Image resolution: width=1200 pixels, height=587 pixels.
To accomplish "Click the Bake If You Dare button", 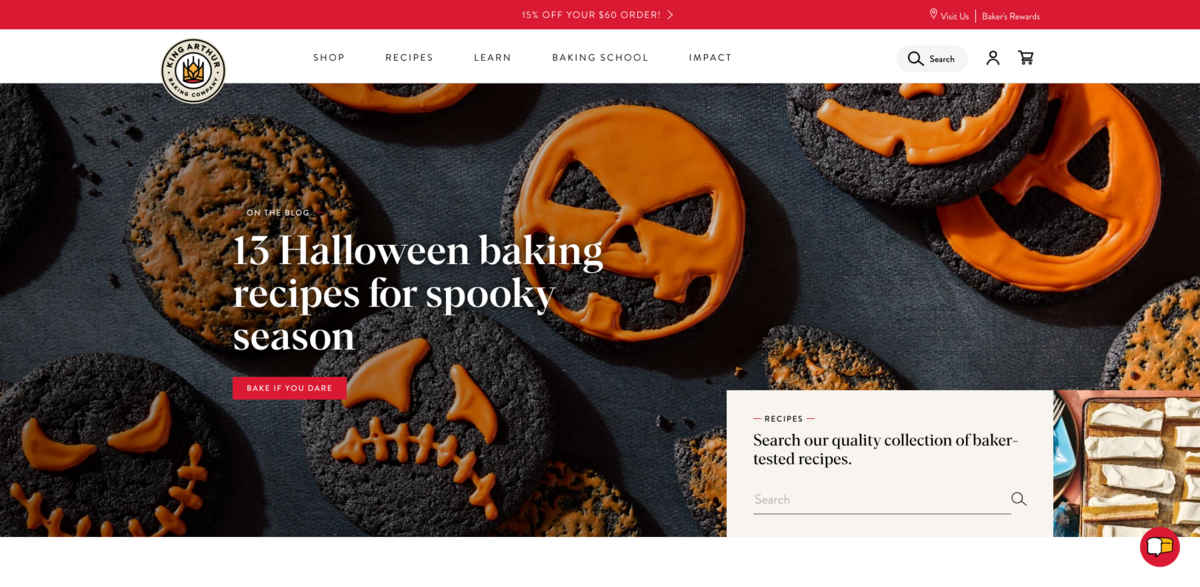I will 290,388.
